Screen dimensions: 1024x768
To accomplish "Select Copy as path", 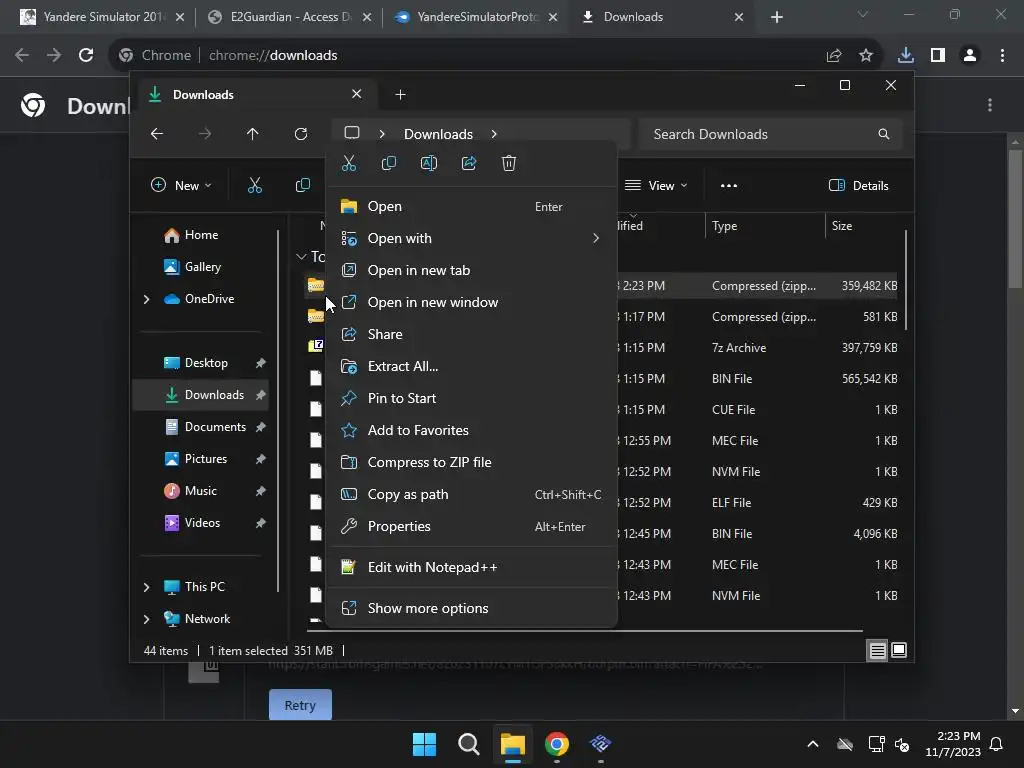I will coord(471,494).
